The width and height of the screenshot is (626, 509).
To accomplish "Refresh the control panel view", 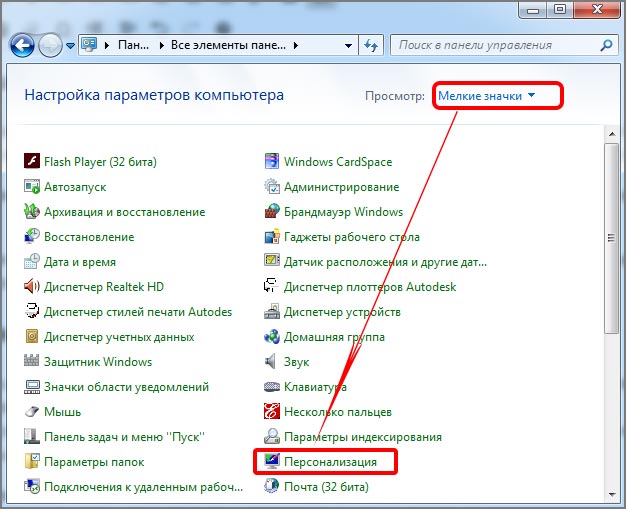I will pyautogui.click(x=371, y=46).
